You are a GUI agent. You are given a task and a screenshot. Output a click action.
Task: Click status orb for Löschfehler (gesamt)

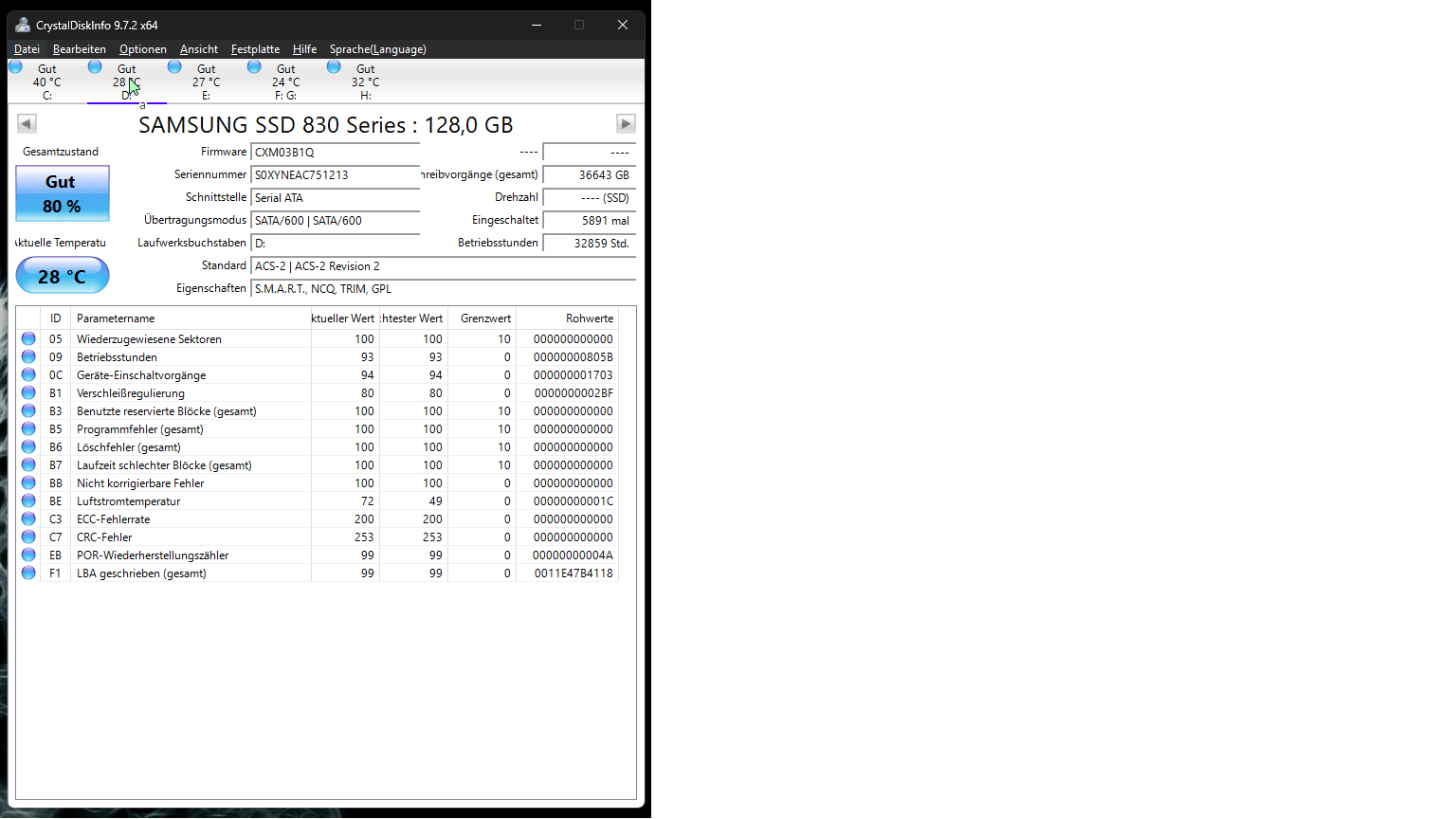tap(28, 446)
